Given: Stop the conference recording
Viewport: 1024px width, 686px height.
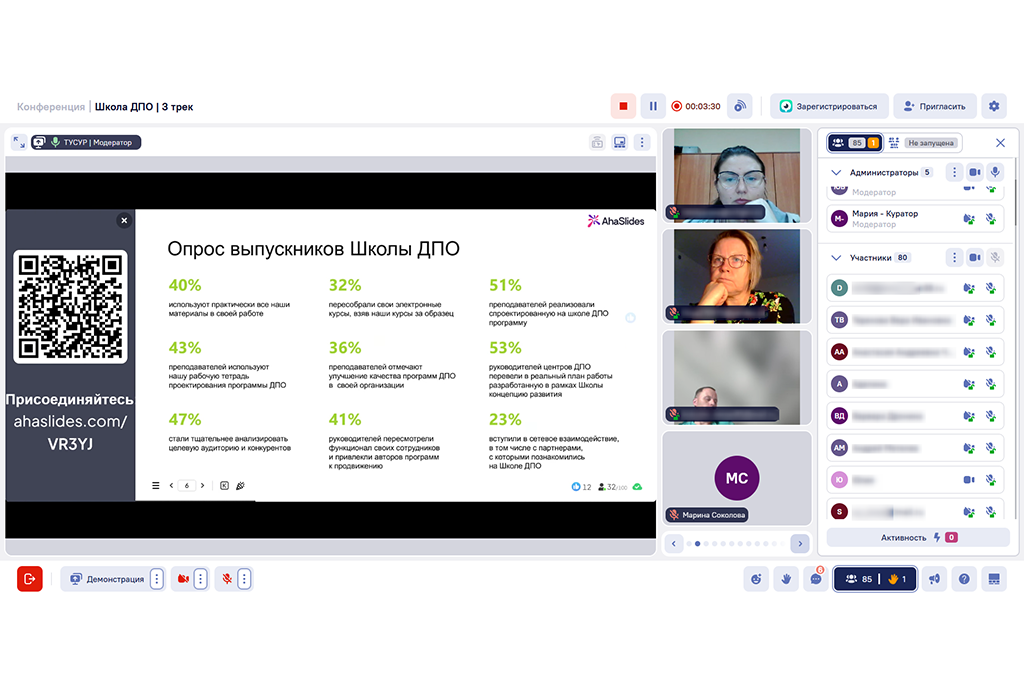Looking at the screenshot, I should click(x=623, y=106).
